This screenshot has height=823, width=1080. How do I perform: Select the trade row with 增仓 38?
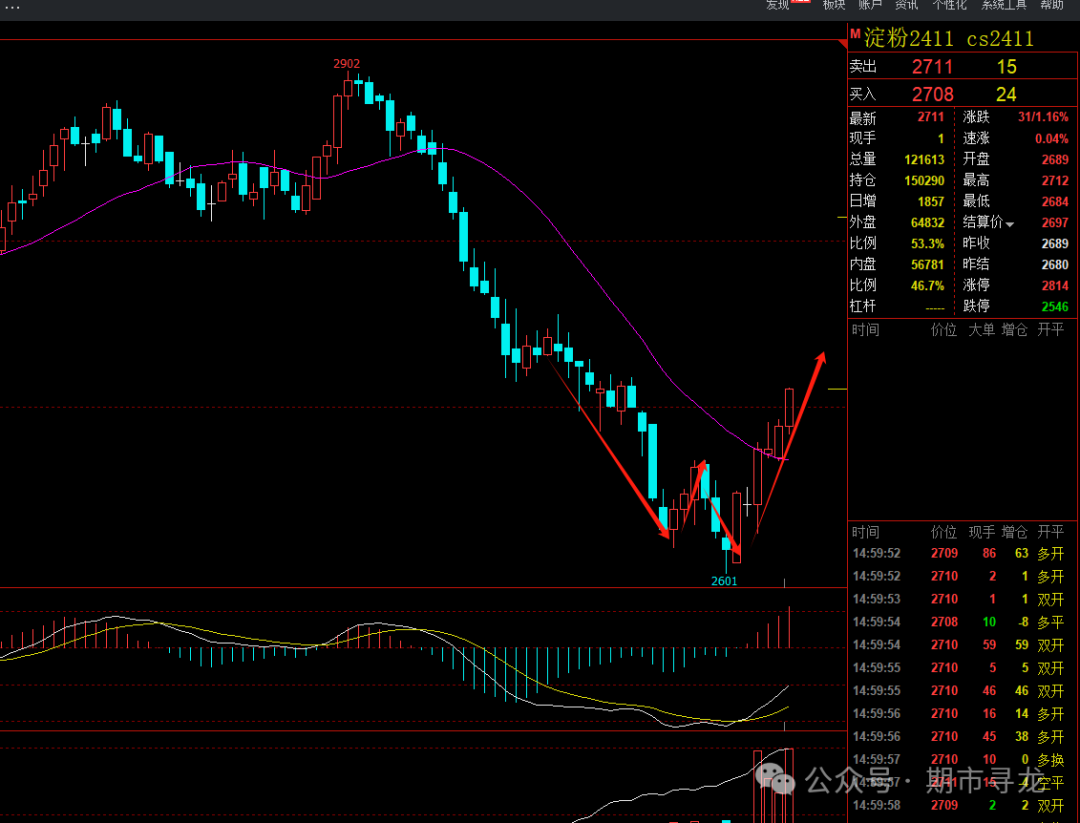tap(962, 736)
